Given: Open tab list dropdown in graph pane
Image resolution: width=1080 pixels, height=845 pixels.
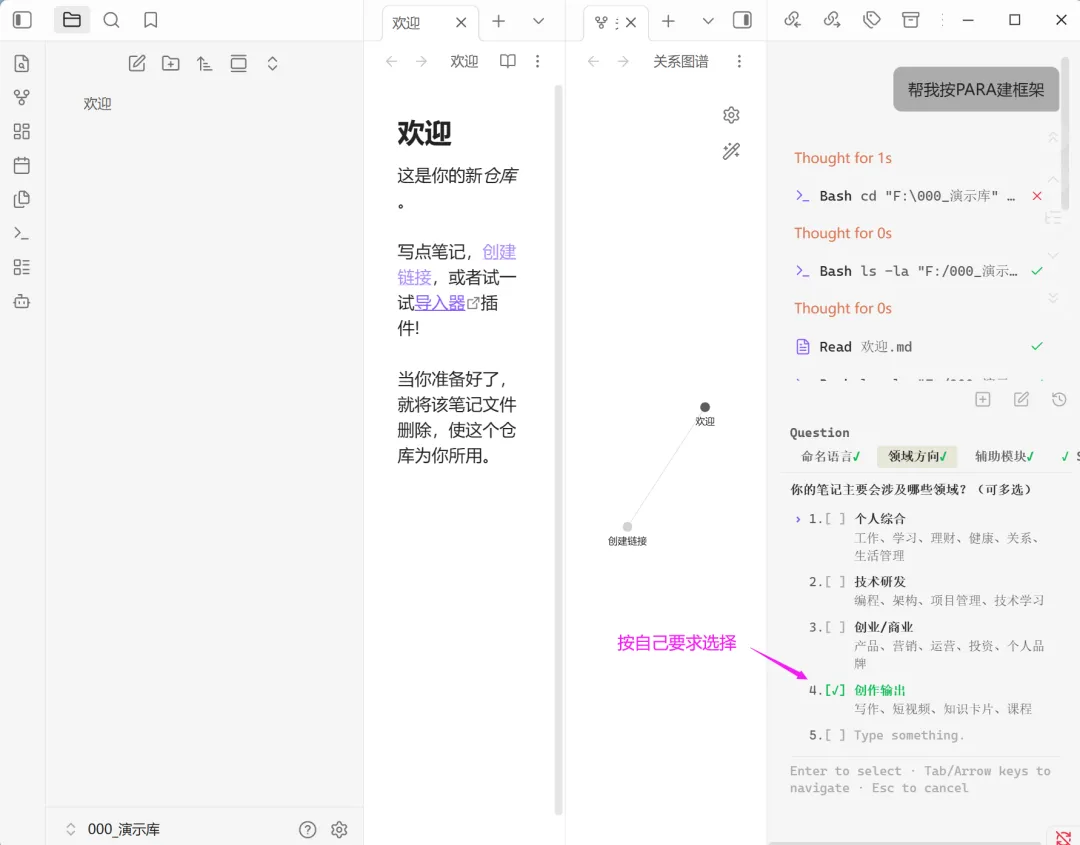Looking at the screenshot, I should point(707,21).
